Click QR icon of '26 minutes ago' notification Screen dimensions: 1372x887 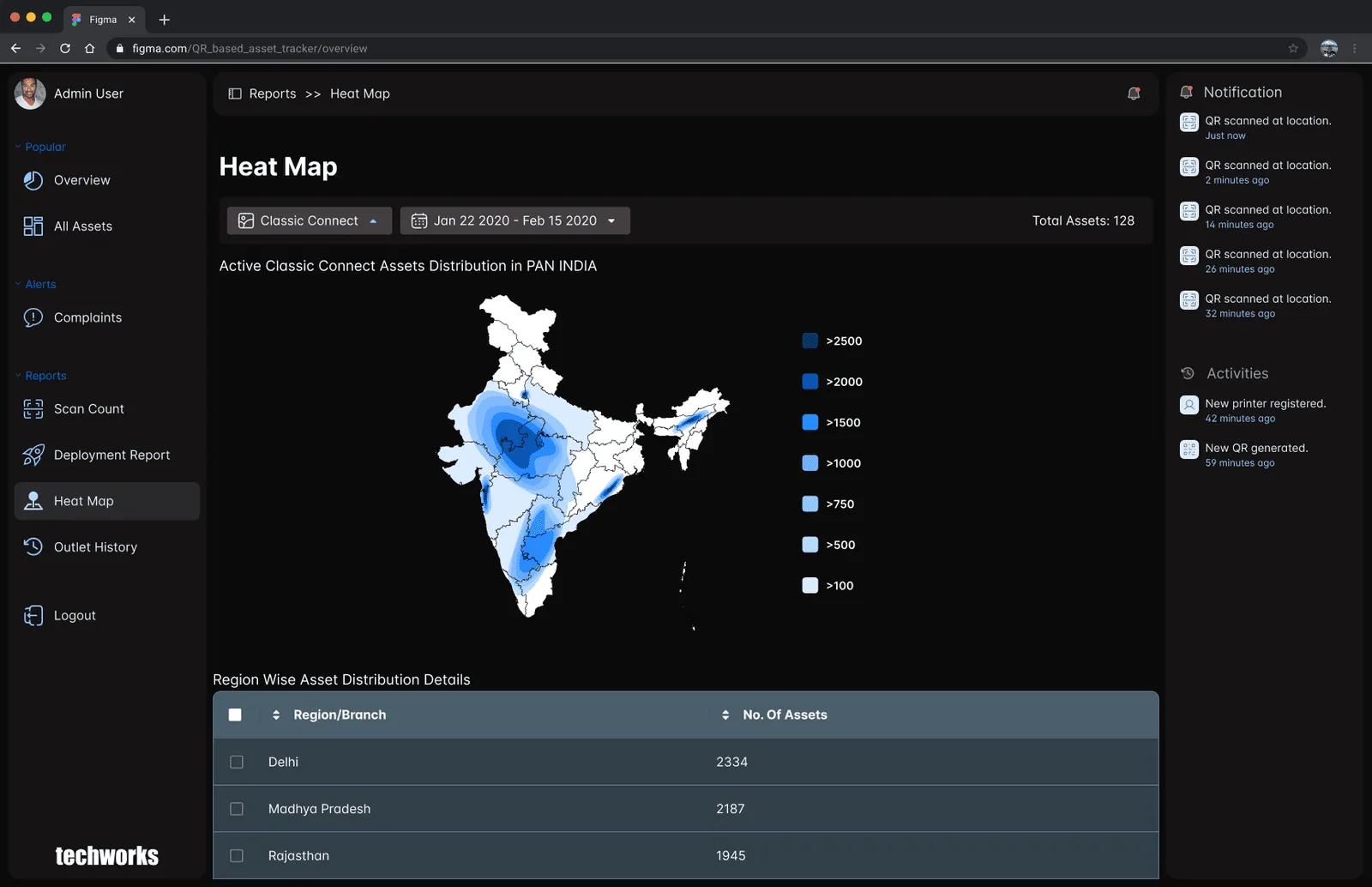1188,256
